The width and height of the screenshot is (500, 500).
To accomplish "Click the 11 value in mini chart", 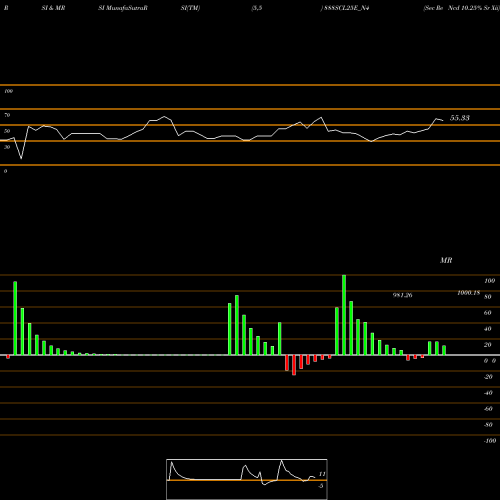I will click(x=322, y=474).
